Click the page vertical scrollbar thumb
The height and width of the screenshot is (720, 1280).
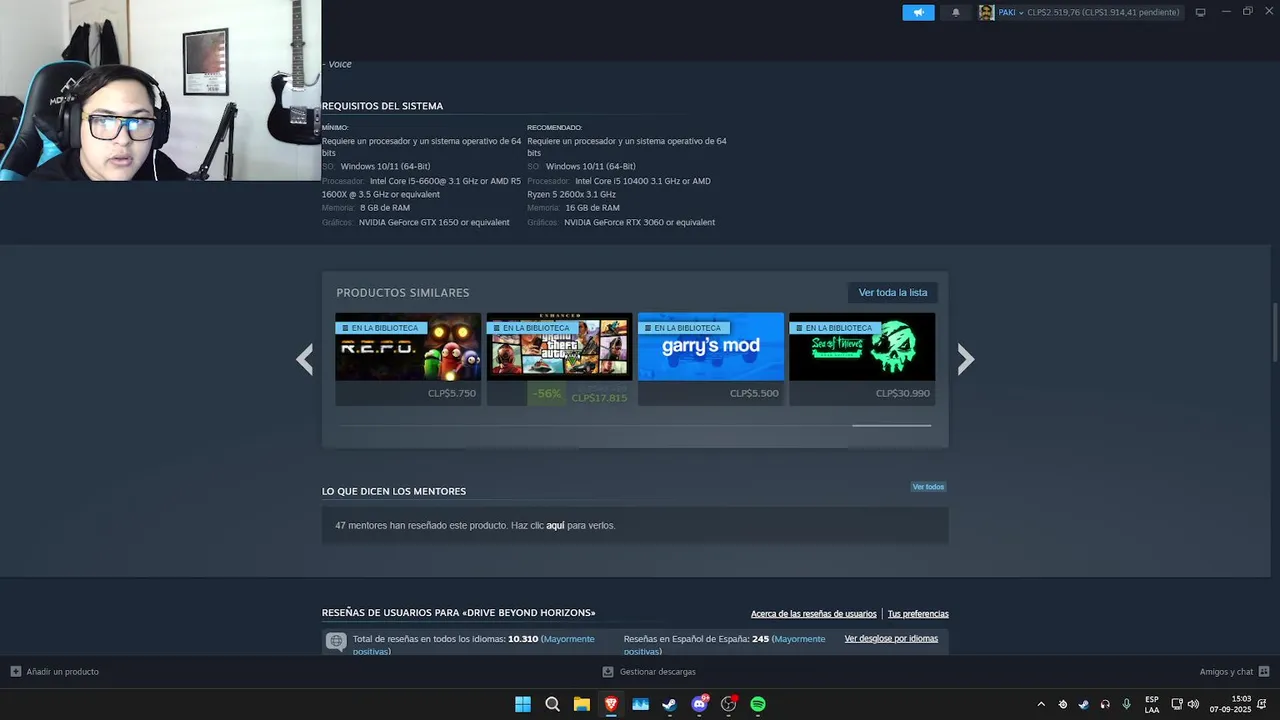1274,332
